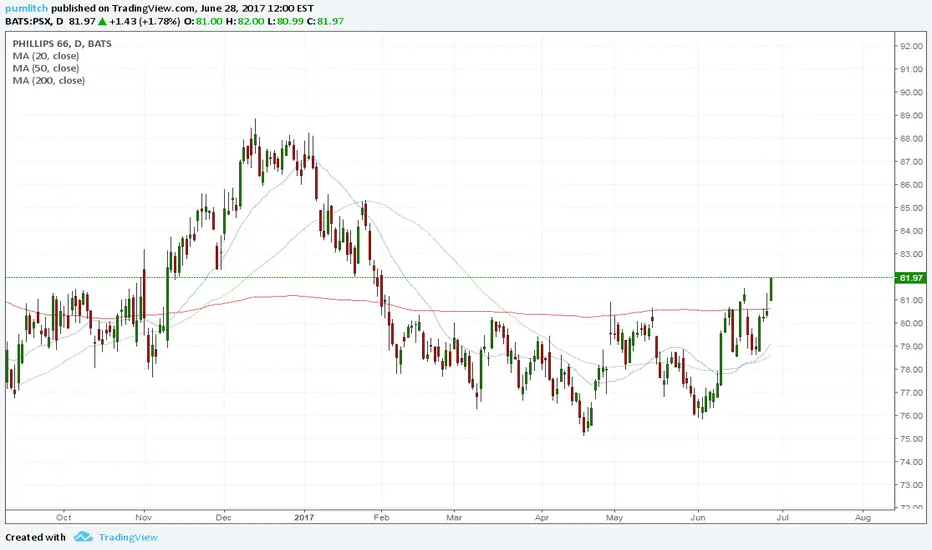Click the +1.43 (+1.78%) change value
The width and height of the screenshot is (932, 550).
pos(144,21)
